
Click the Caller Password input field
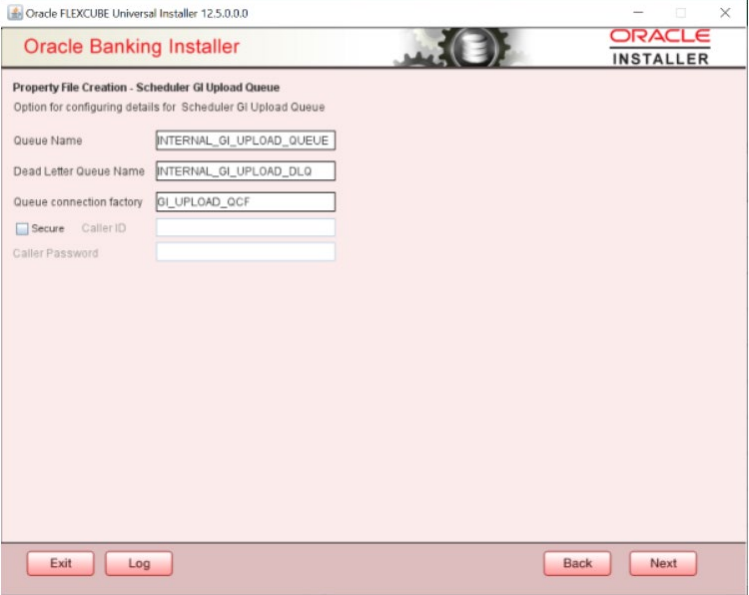point(246,252)
